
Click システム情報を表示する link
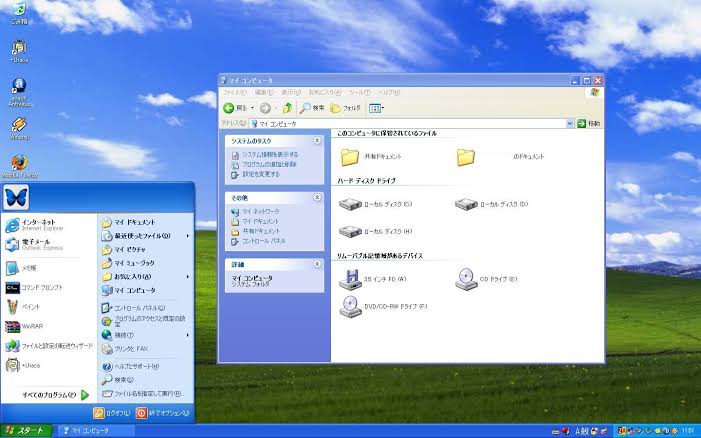coord(270,155)
